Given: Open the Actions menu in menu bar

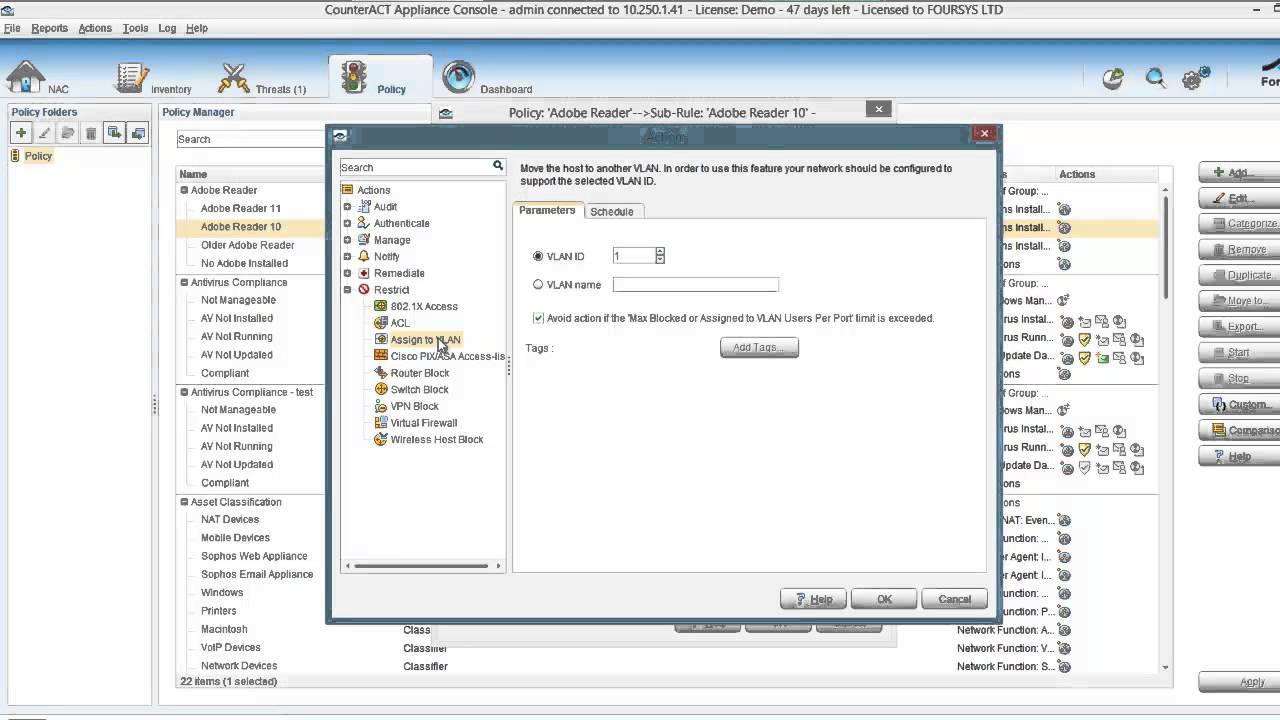Looking at the screenshot, I should [x=95, y=28].
